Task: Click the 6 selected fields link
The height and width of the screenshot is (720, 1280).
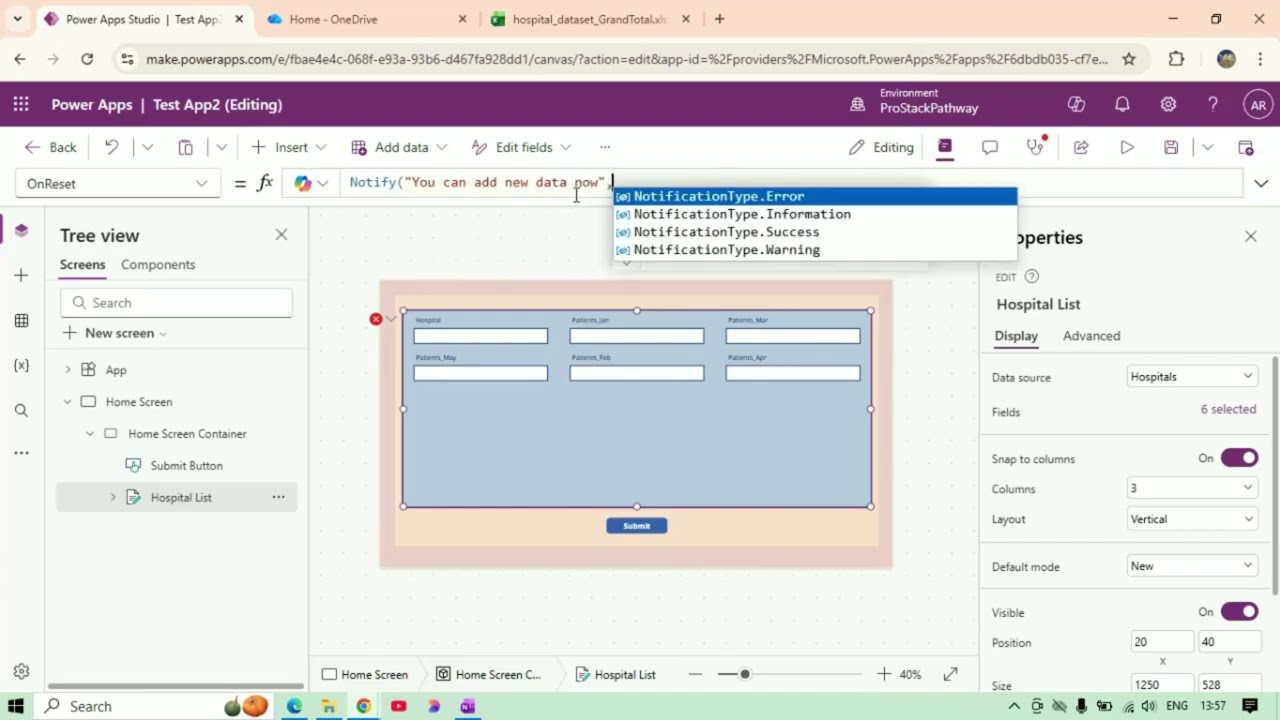Action: tap(1228, 409)
